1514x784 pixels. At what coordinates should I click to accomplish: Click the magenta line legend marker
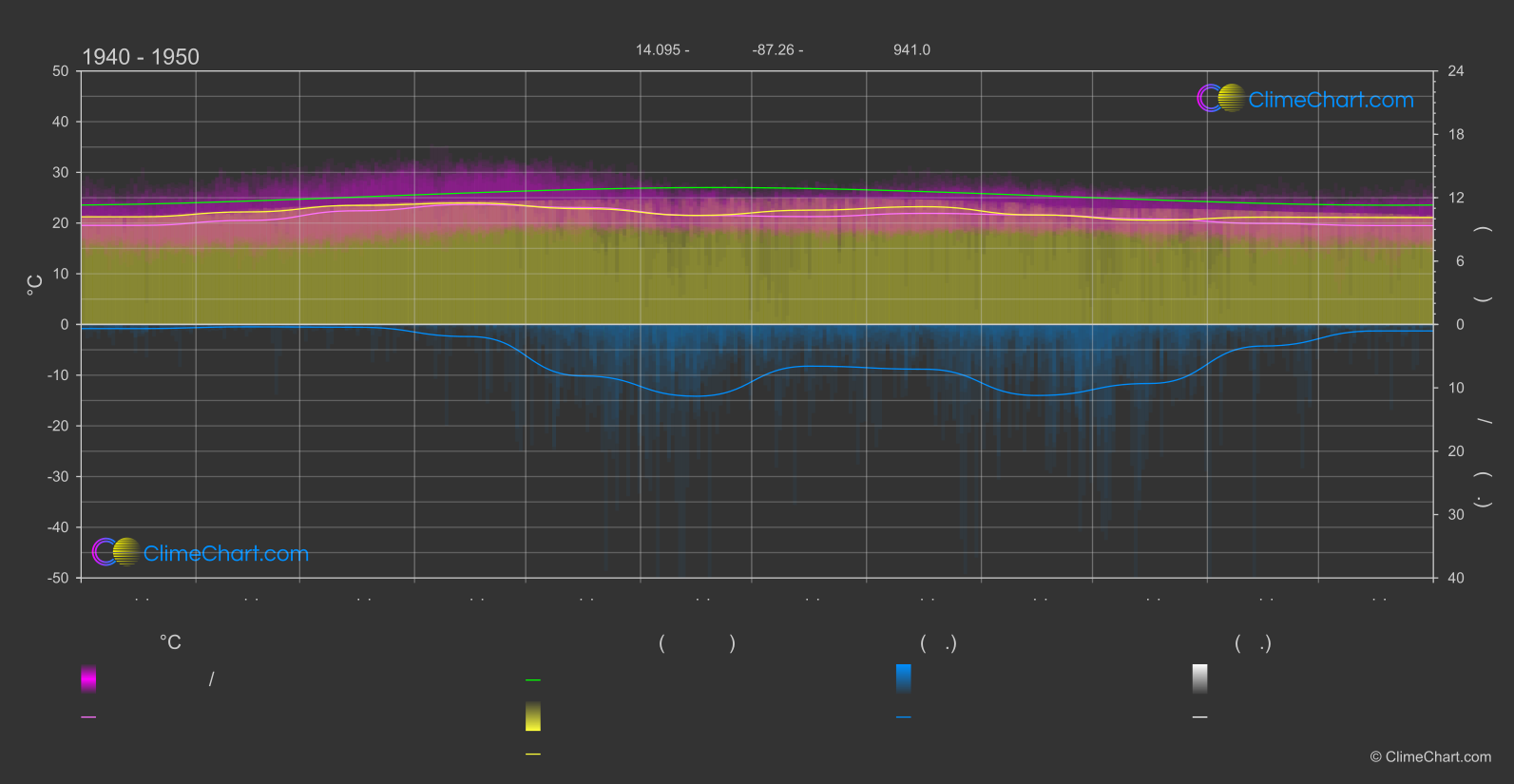coord(88,717)
